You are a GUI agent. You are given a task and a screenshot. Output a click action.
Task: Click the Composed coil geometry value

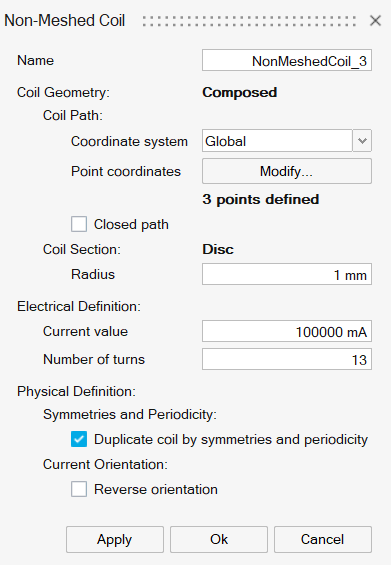[x=240, y=93]
